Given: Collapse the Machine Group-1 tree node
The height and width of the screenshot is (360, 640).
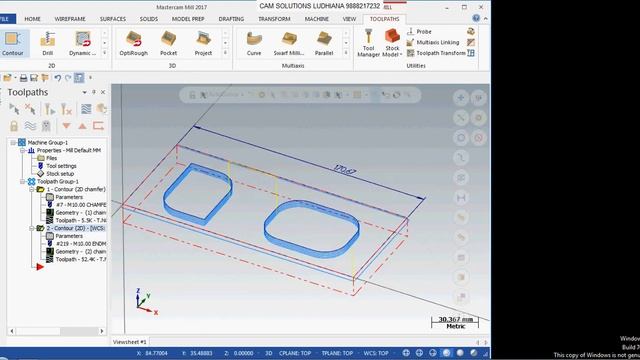Looking at the screenshot, I should point(13,142).
